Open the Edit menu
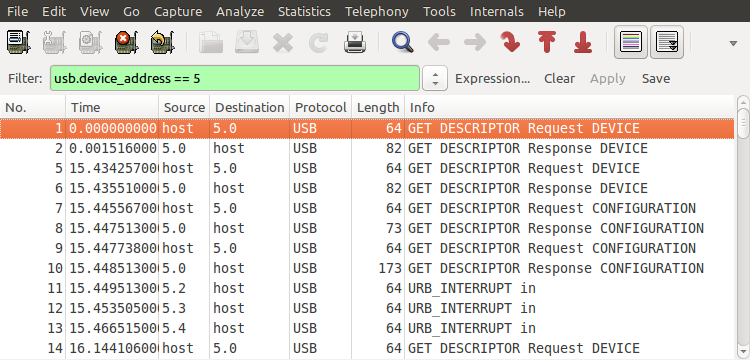 coord(54,11)
